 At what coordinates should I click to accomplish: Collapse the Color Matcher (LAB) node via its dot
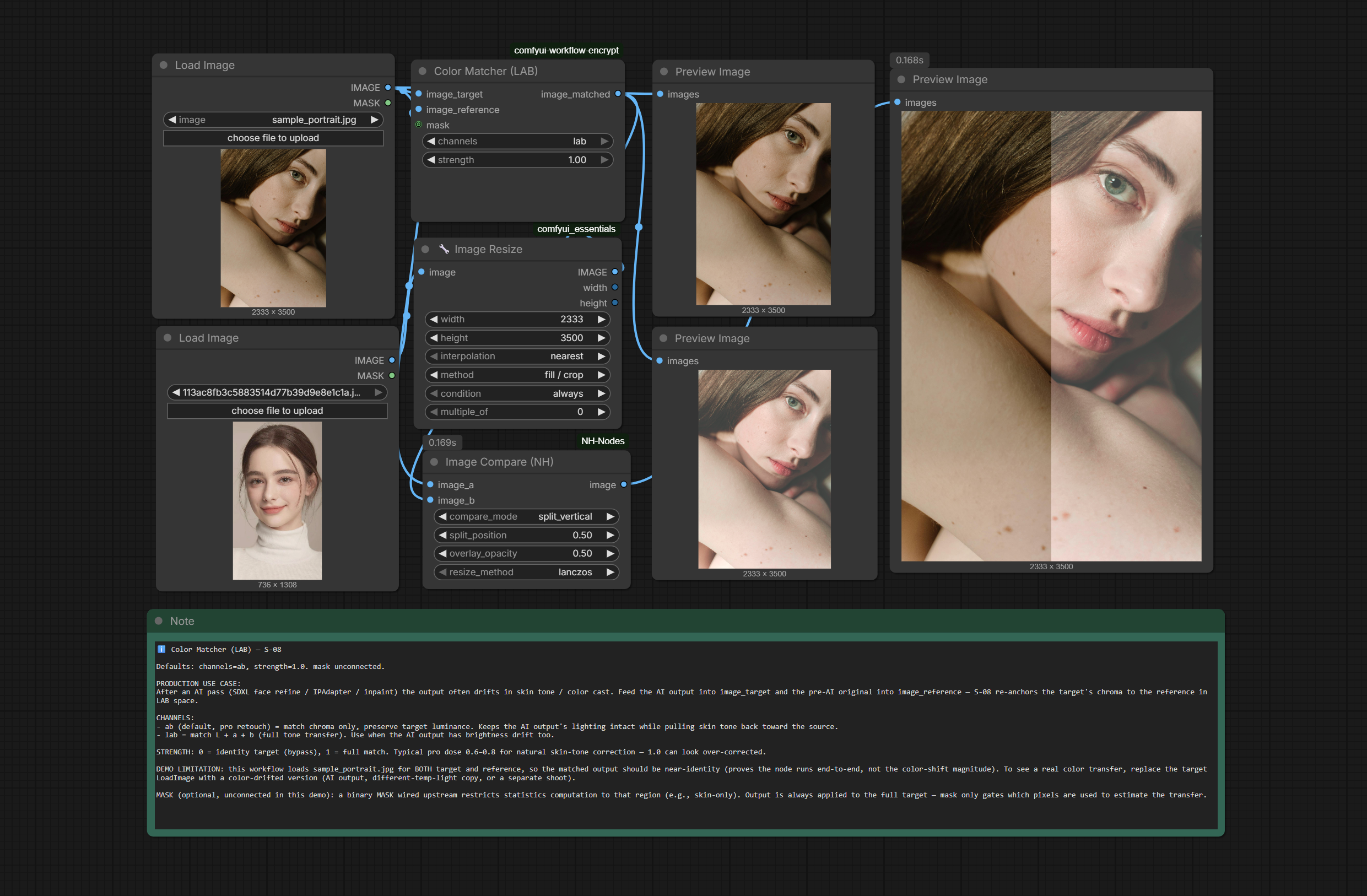pyautogui.click(x=423, y=71)
